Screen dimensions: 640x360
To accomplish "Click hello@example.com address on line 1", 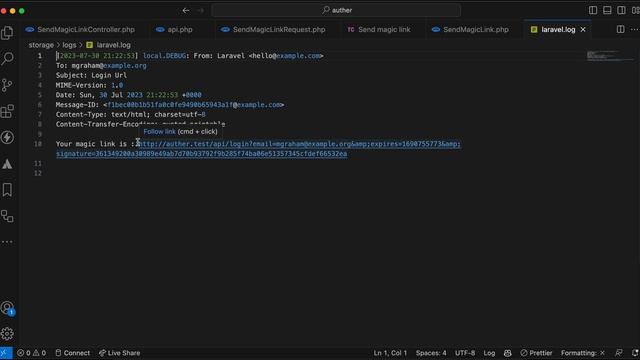I will [x=287, y=56].
